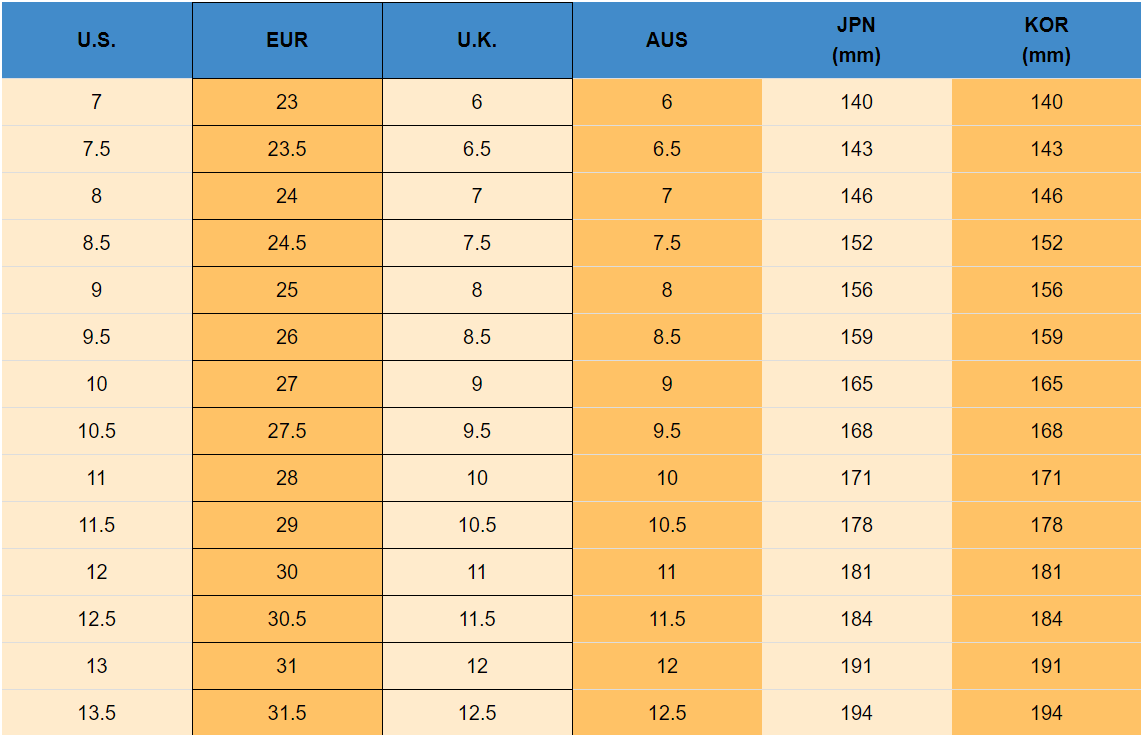Select JPN column value 140
Viewport: 1141px width, 735px height.
click(857, 102)
